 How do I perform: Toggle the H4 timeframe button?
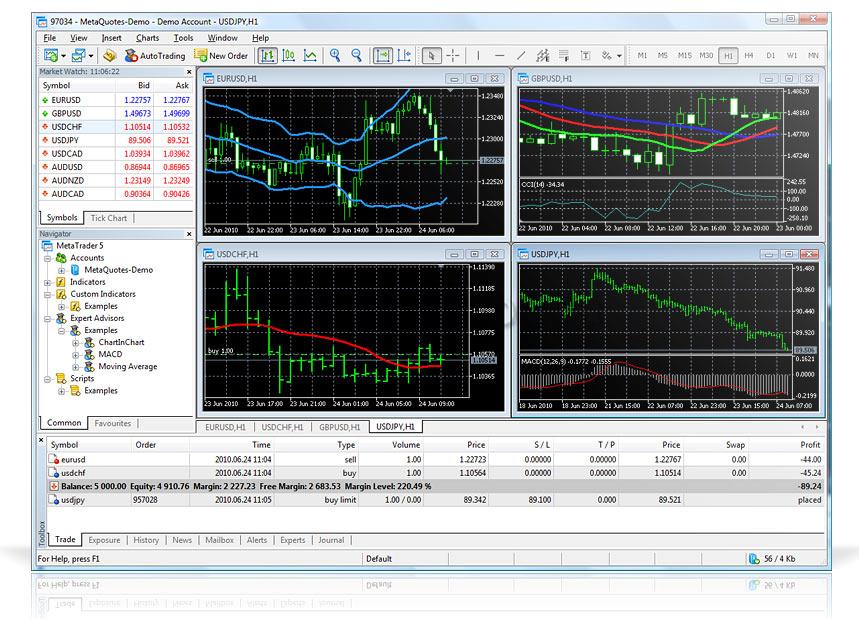[x=749, y=56]
